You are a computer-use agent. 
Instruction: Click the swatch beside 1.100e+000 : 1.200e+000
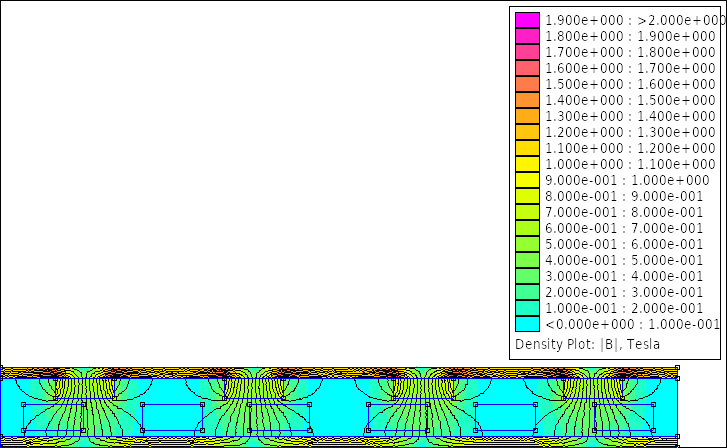click(x=527, y=148)
